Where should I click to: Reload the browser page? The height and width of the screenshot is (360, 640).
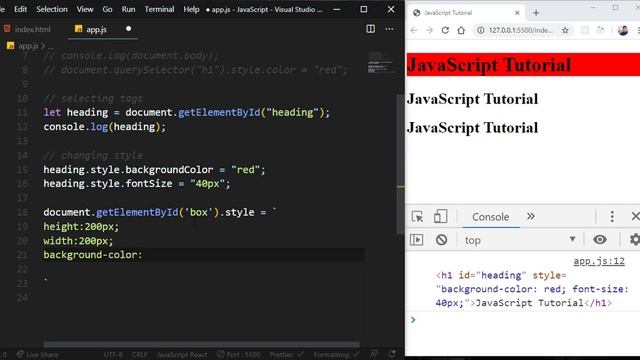coord(445,30)
